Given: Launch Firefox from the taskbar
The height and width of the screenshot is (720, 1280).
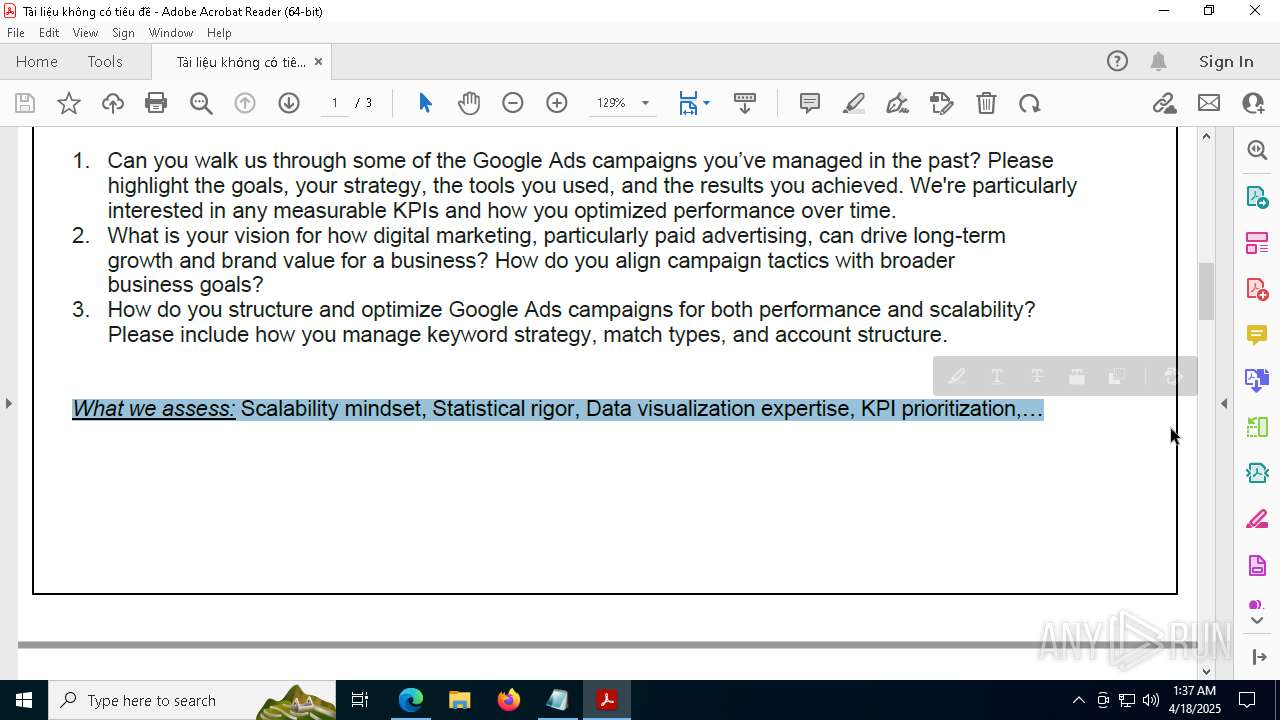Looking at the screenshot, I should pyautogui.click(x=509, y=700).
